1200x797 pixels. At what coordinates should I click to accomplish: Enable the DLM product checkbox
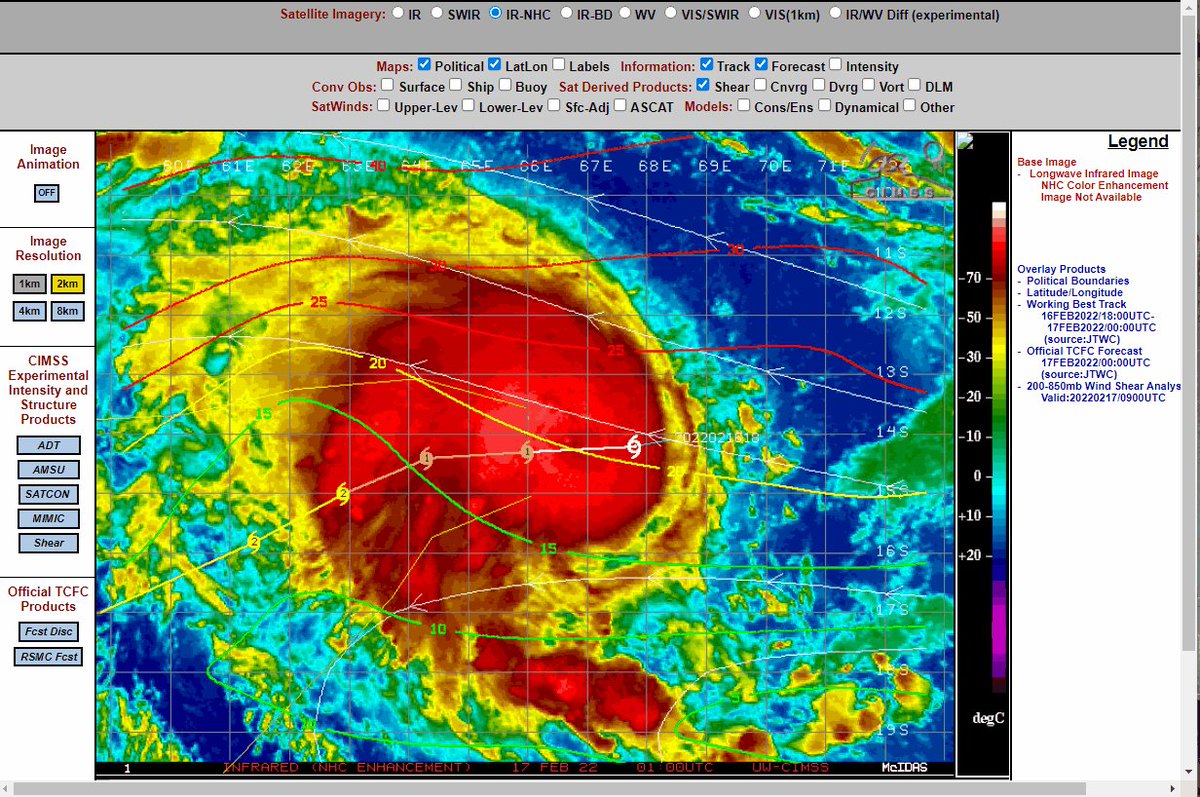tap(914, 85)
